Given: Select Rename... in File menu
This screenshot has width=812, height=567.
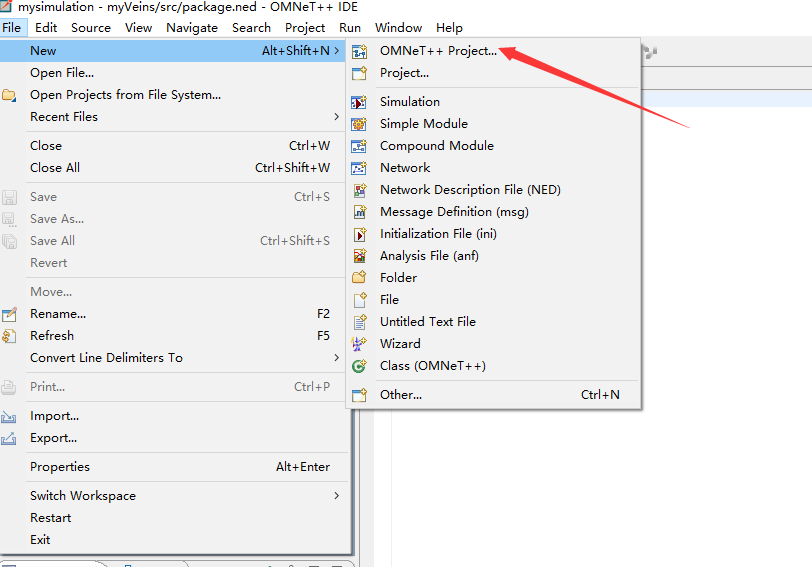Looking at the screenshot, I should point(173,314).
